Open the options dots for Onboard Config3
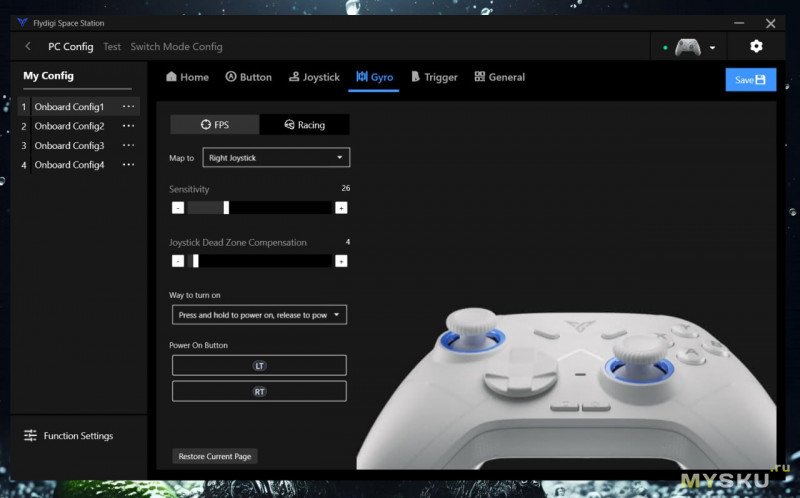The height and width of the screenshot is (498, 800). click(x=128, y=145)
